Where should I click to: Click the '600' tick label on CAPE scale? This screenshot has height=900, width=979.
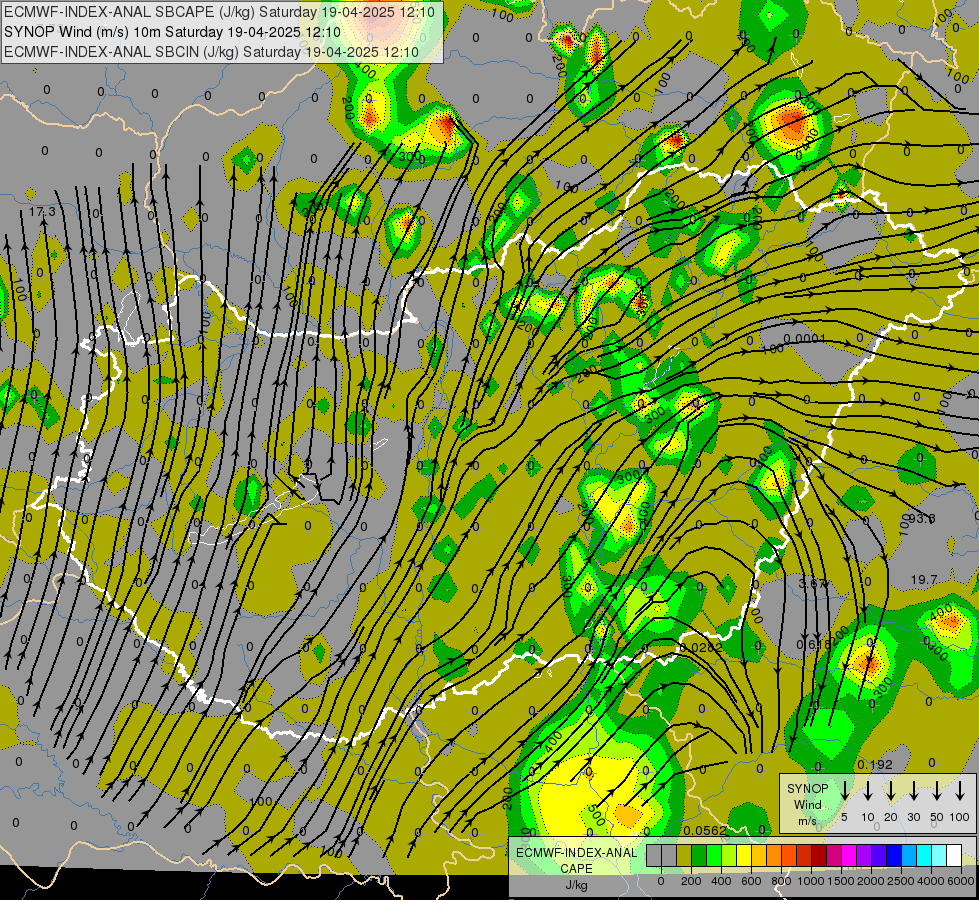[x=751, y=881]
